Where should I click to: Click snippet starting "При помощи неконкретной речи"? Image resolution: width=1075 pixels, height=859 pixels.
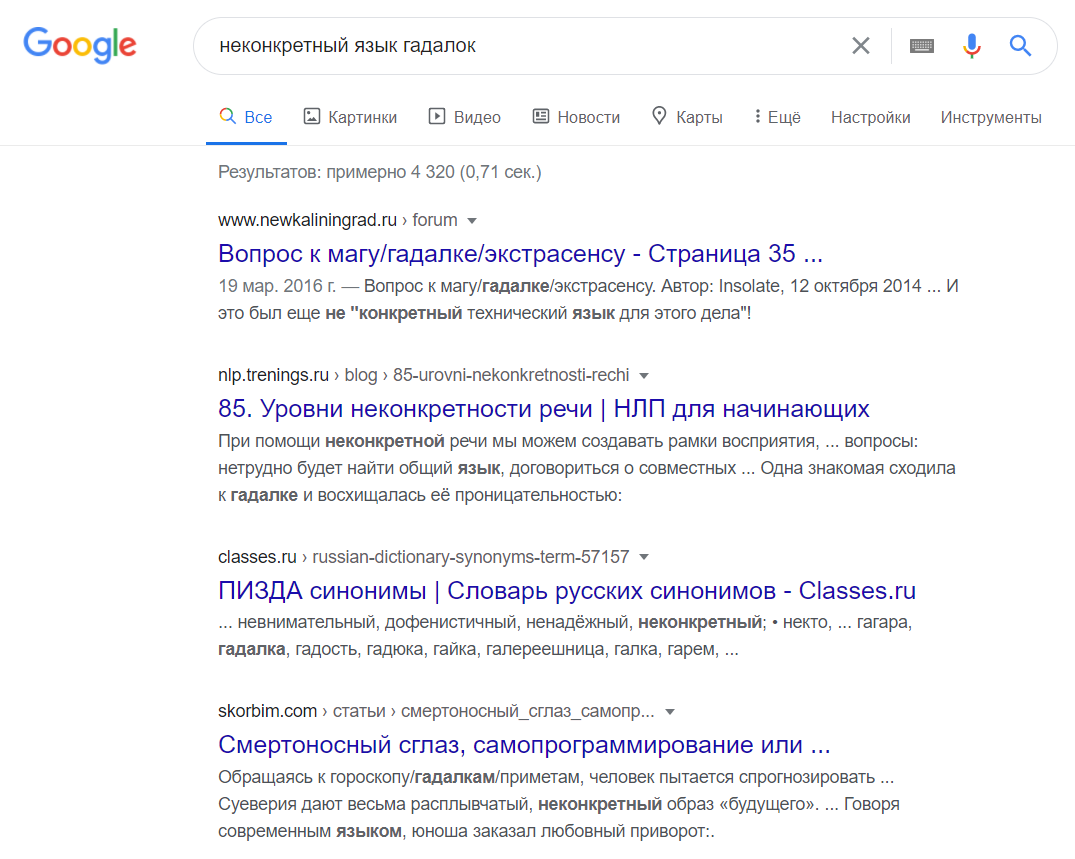pyautogui.click(x=587, y=468)
